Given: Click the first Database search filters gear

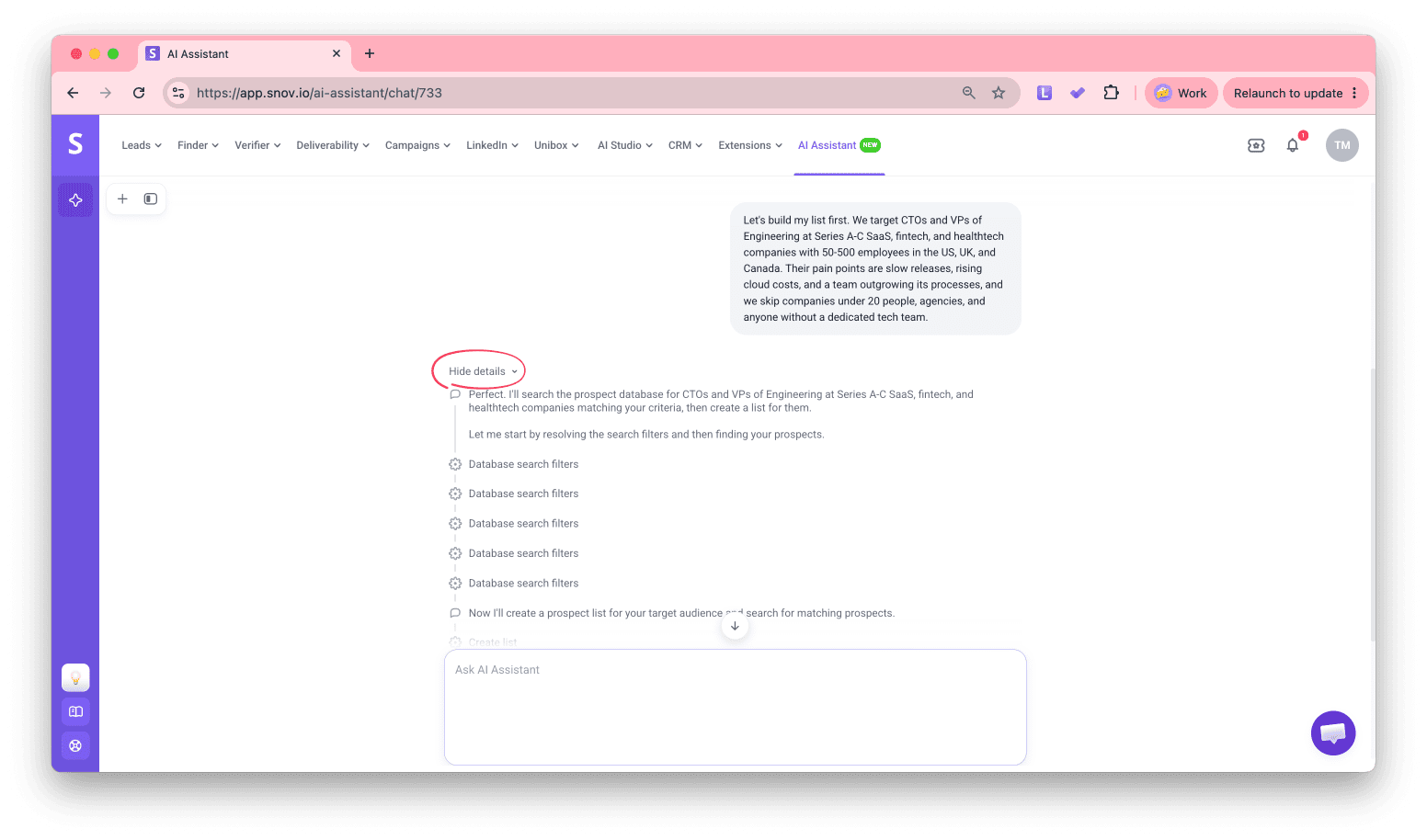Looking at the screenshot, I should click(x=455, y=464).
